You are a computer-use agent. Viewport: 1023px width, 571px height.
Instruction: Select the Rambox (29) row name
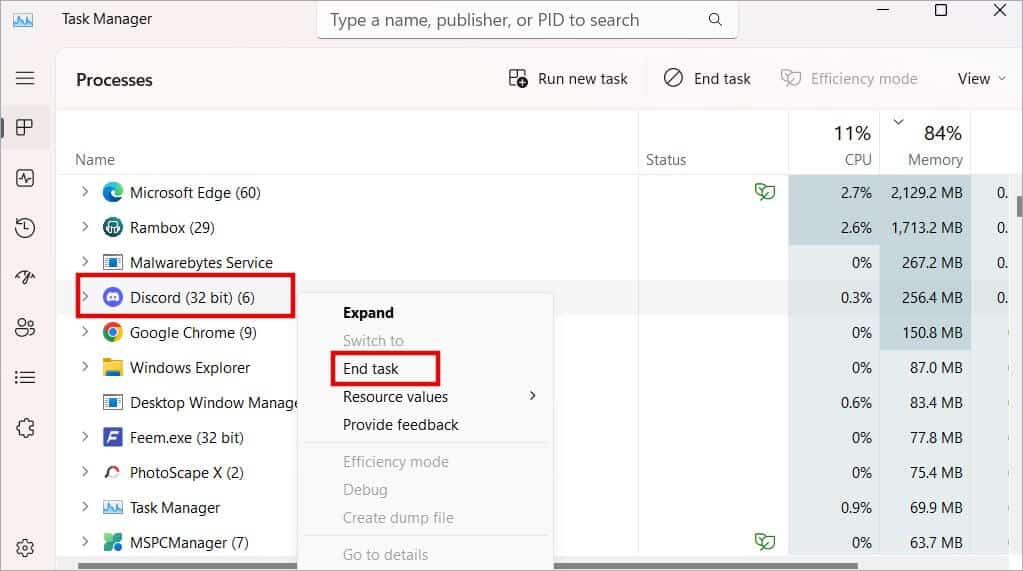[x=172, y=228]
